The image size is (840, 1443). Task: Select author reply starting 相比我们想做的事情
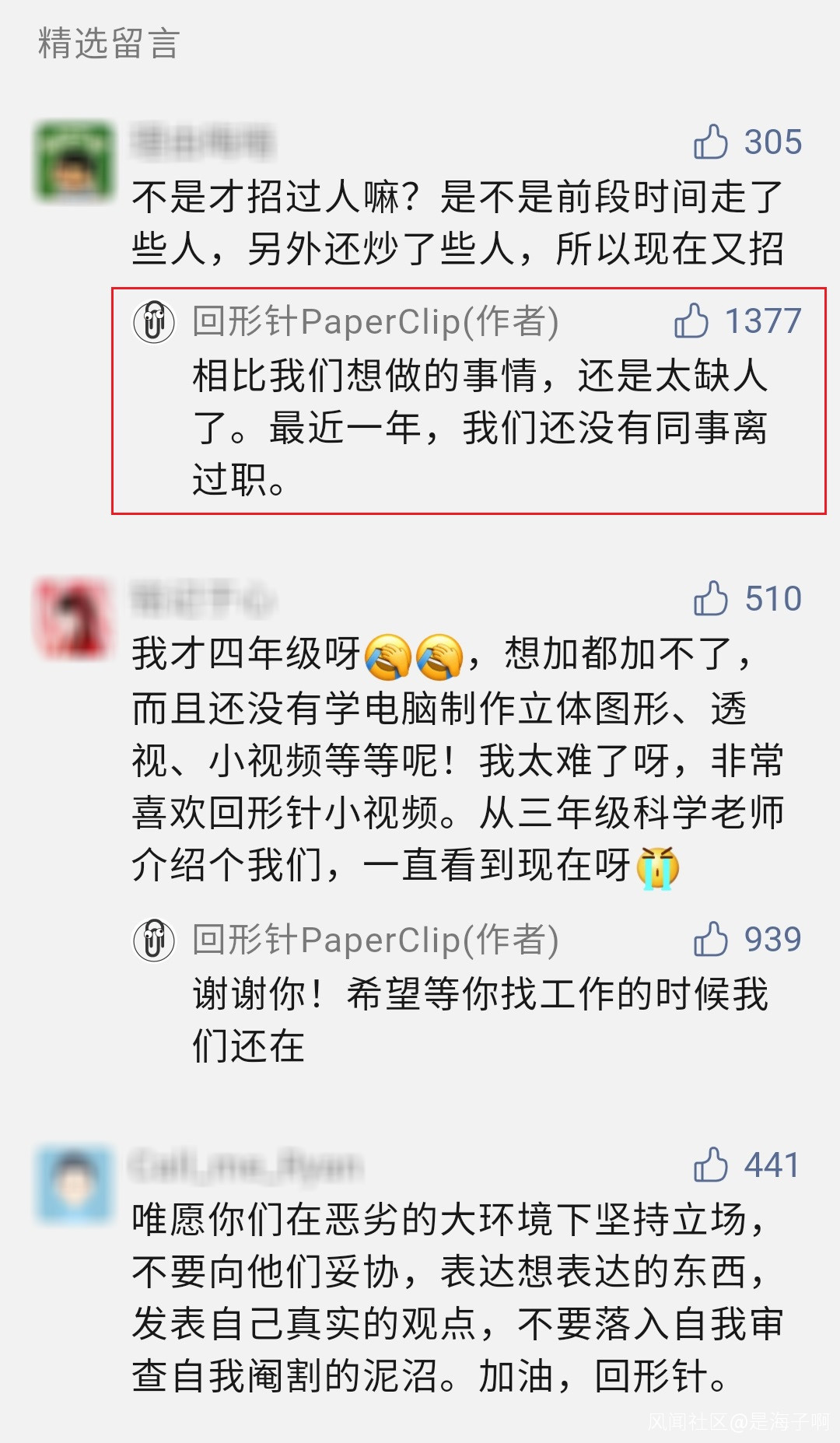(480, 428)
